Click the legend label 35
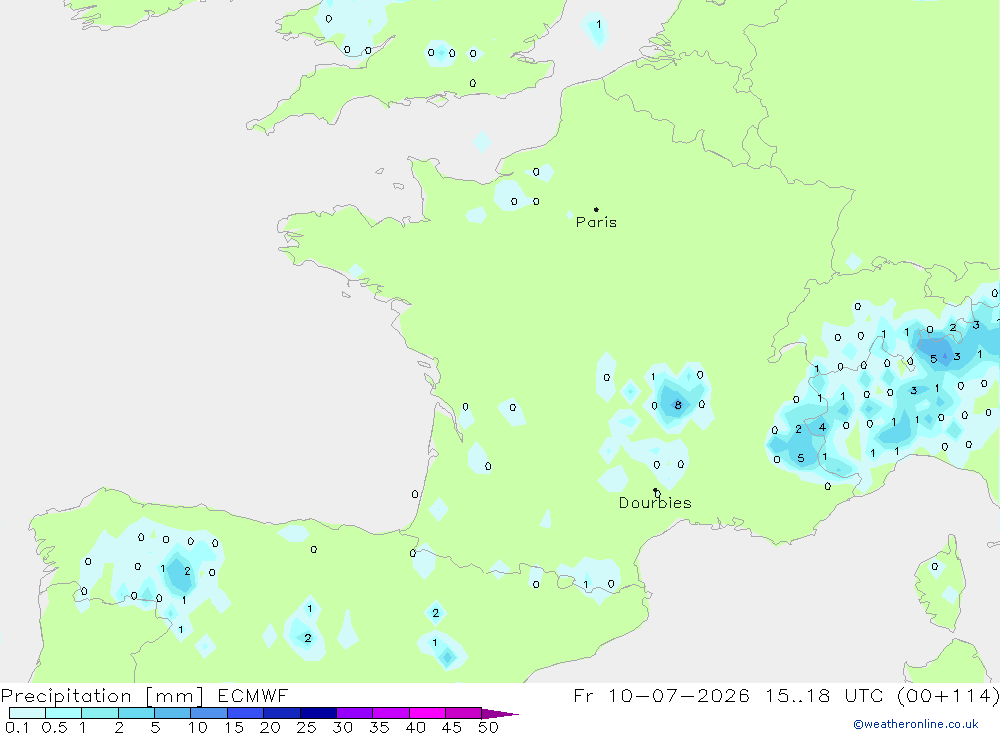The image size is (1000, 733). point(379,727)
